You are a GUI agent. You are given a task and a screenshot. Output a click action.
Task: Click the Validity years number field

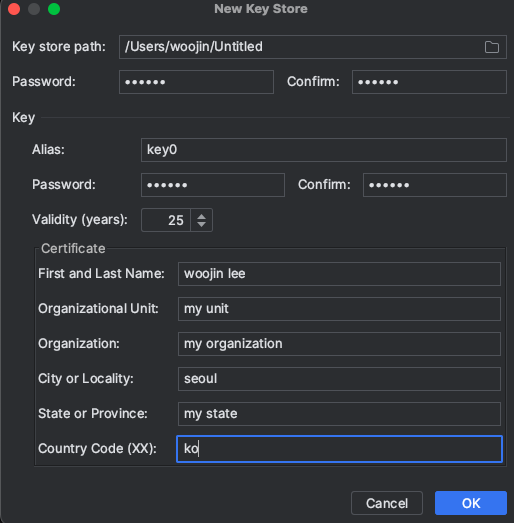coord(166,220)
